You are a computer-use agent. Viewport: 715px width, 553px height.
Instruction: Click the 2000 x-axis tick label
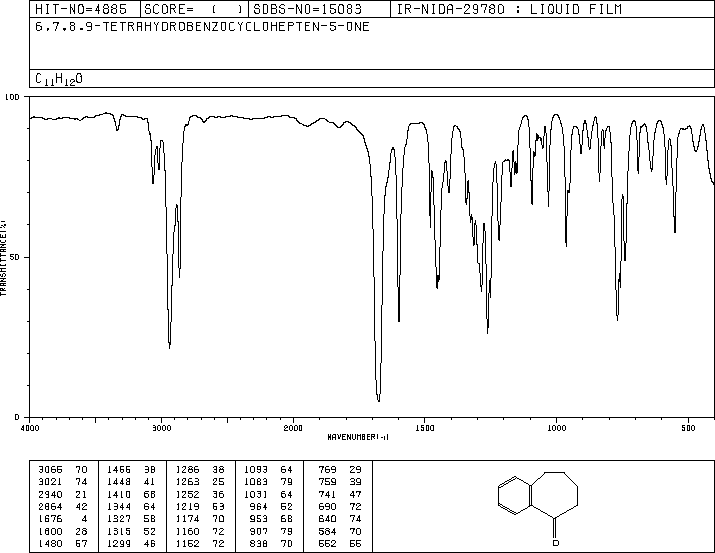tap(293, 428)
